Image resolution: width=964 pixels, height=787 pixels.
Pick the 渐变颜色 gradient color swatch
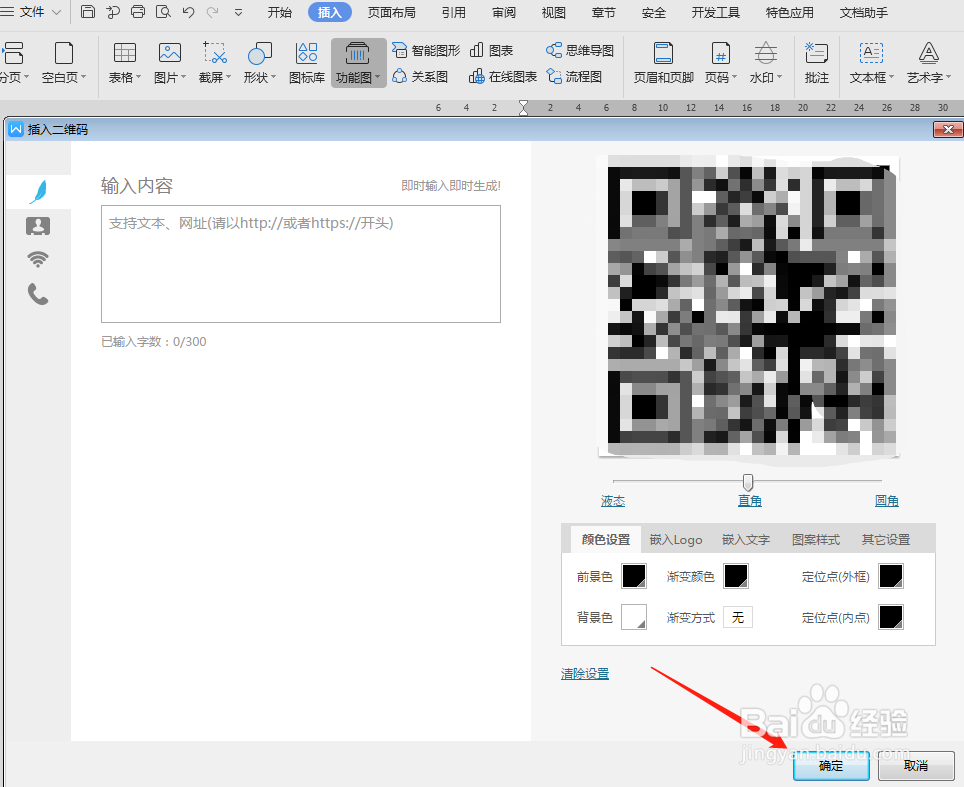coord(736,576)
